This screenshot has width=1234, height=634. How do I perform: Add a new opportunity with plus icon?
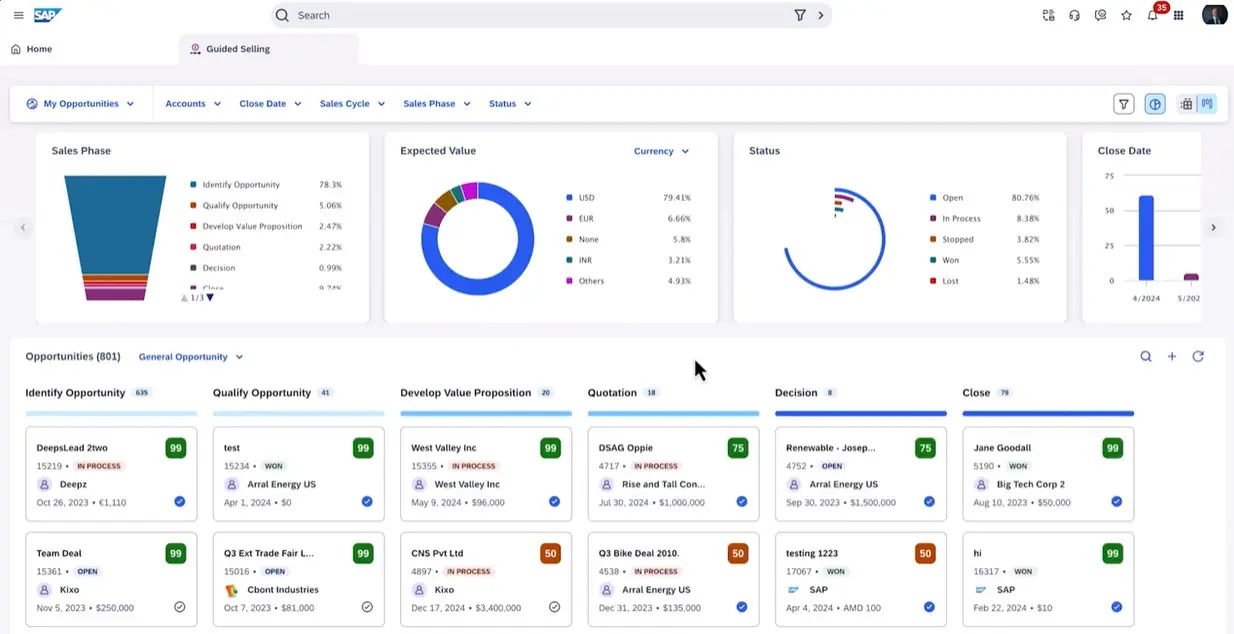tap(1172, 357)
